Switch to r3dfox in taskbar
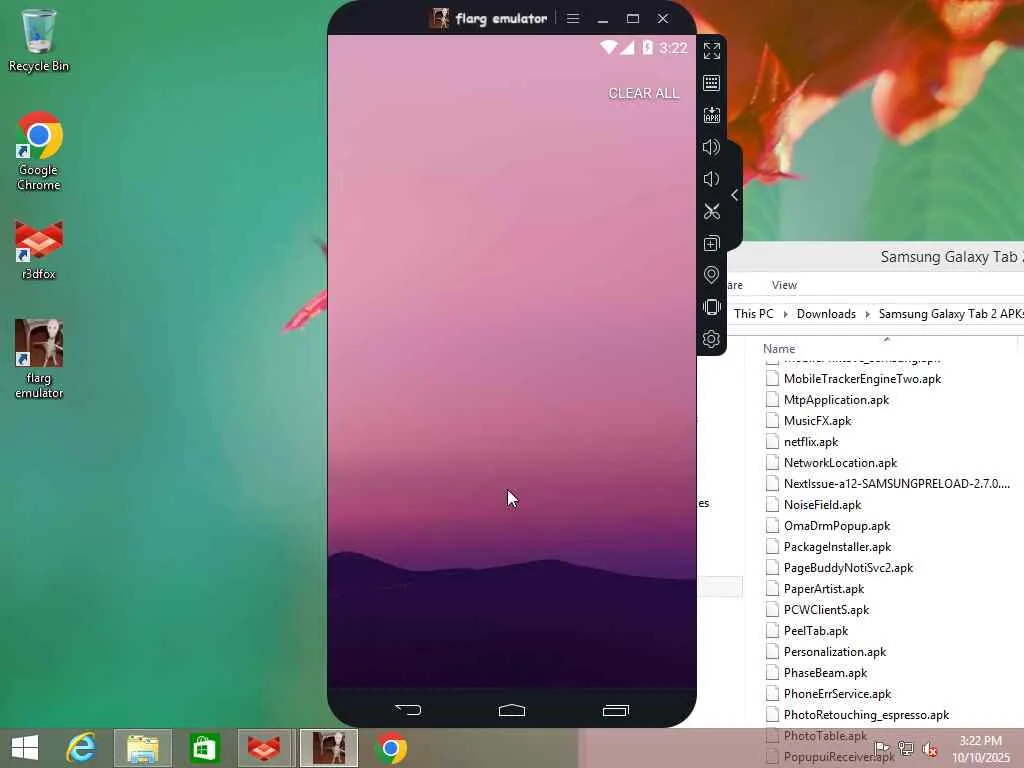The height and width of the screenshot is (768, 1024). coord(266,748)
